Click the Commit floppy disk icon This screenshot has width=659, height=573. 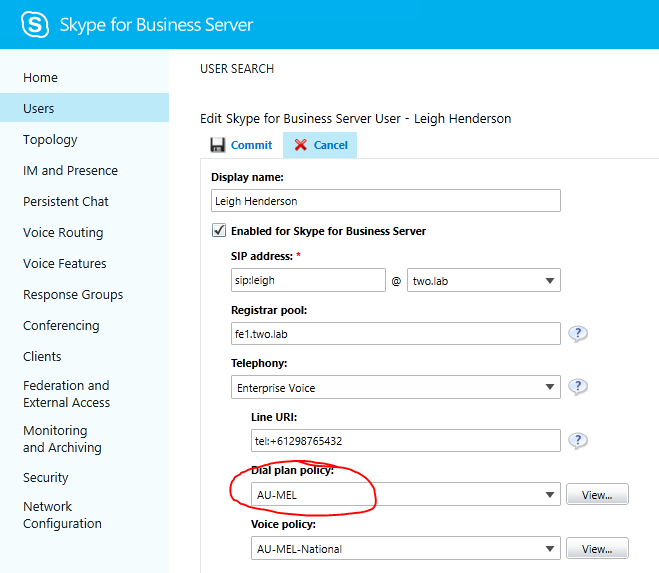tap(217, 145)
